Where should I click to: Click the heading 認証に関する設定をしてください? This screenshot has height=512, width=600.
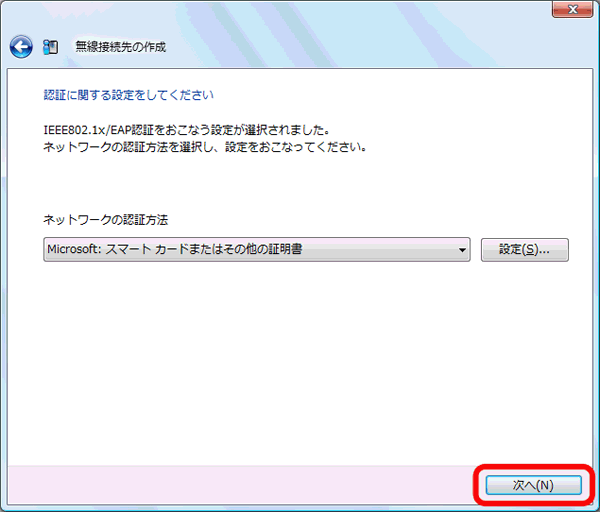coord(129,95)
